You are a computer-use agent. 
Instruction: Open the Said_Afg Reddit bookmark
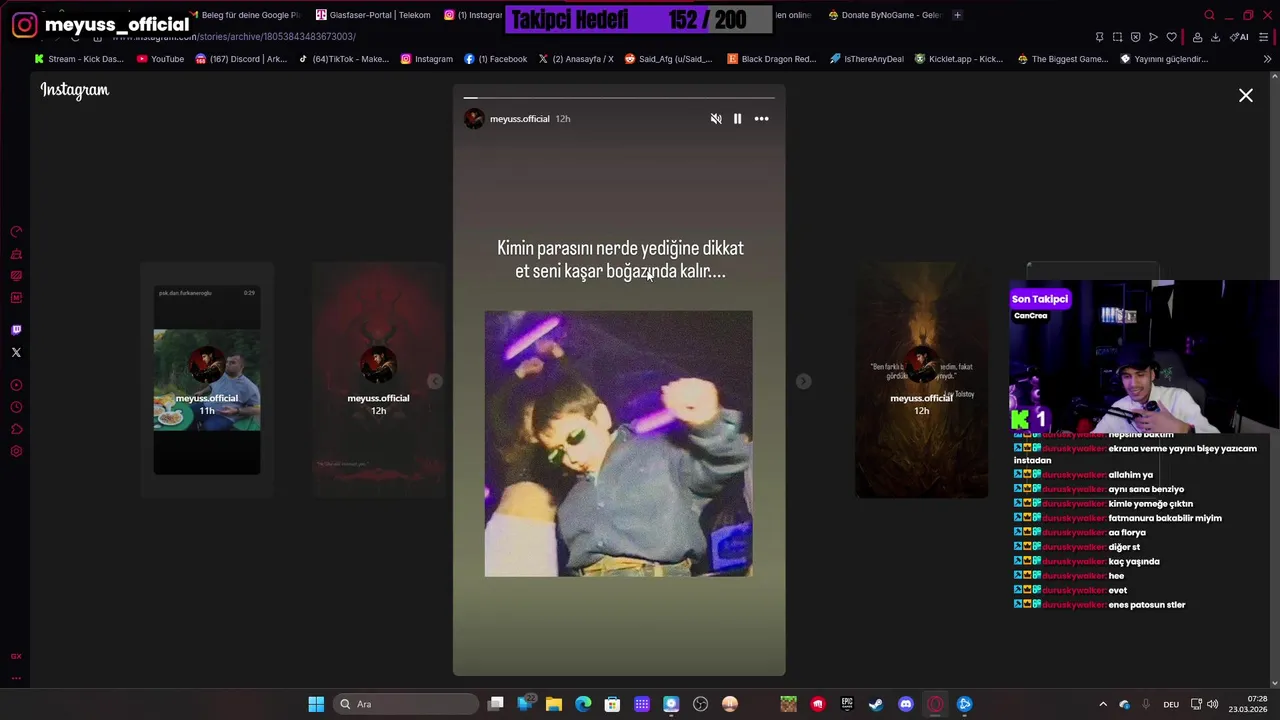(668, 59)
